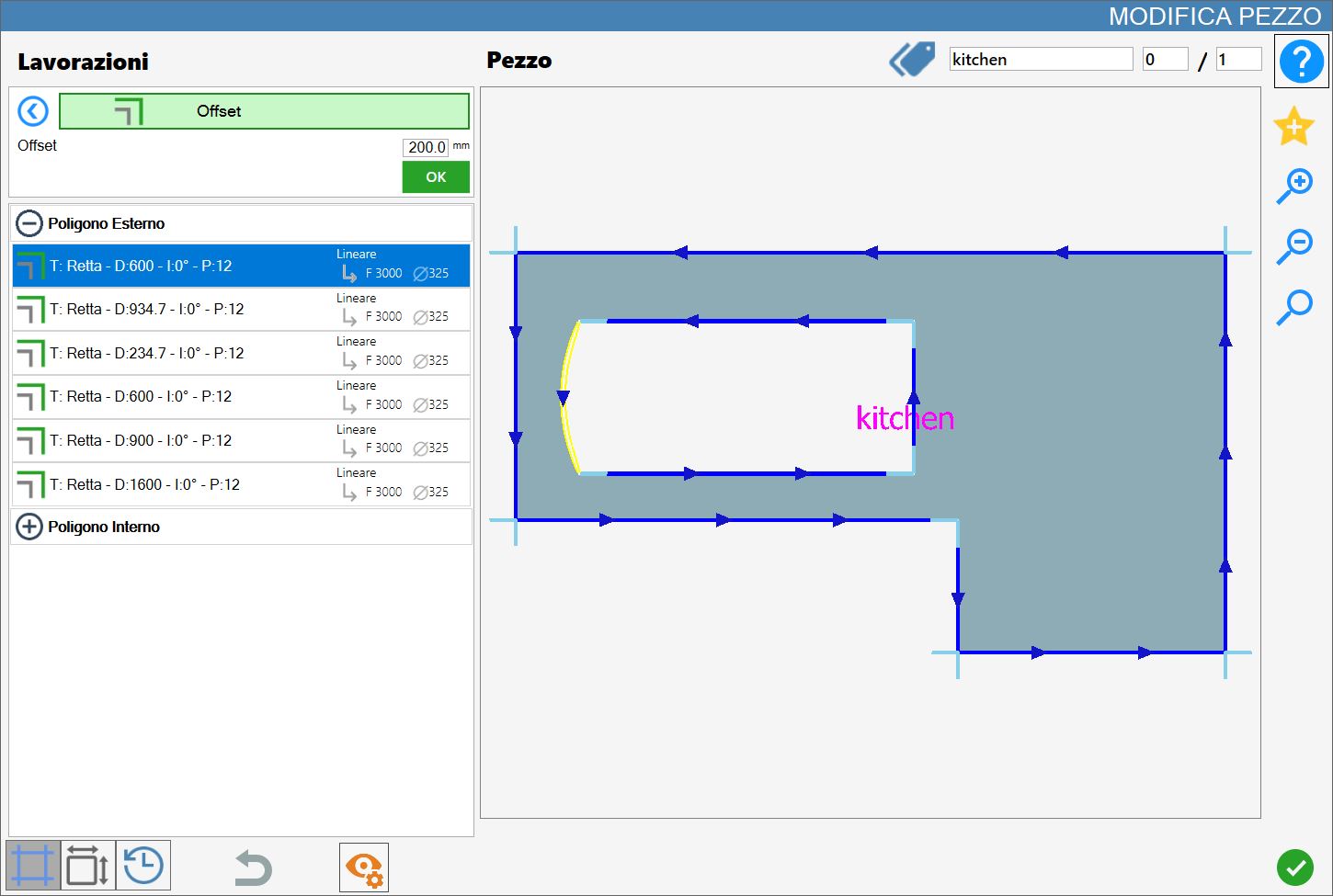Open the piece dimensions resize tool
This screenshot has height=896, width=1333.
point(88,866)
